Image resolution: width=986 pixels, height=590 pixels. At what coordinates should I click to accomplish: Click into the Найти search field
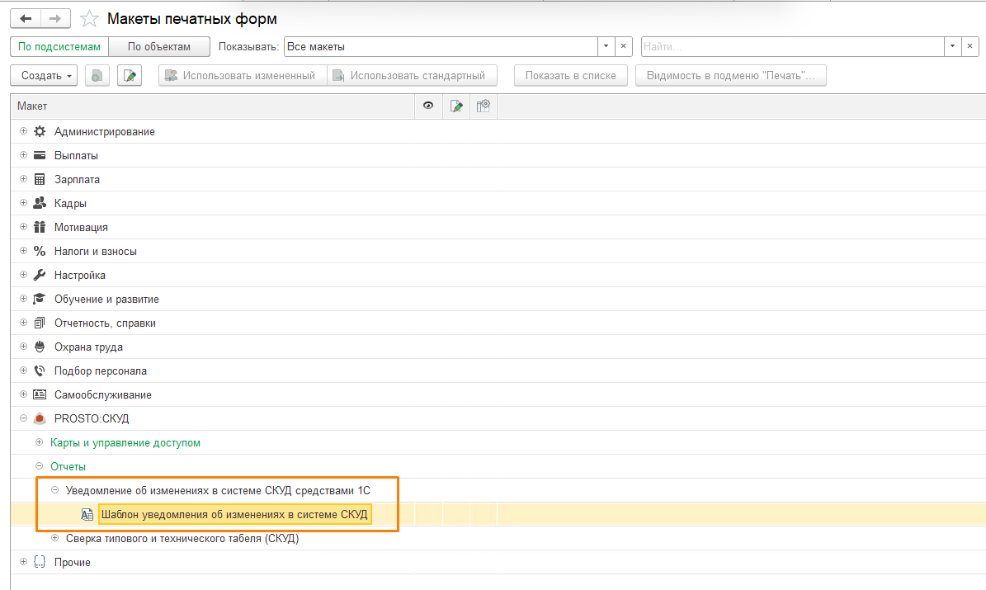(792, 47)
